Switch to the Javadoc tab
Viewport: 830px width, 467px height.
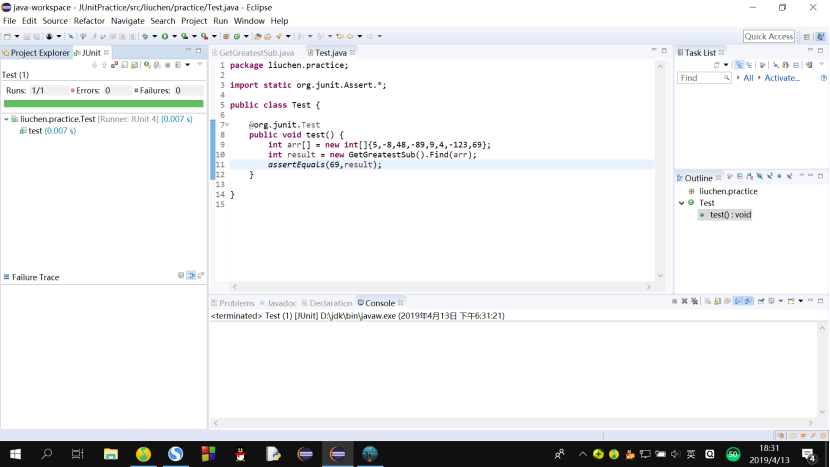click(278, 303)
